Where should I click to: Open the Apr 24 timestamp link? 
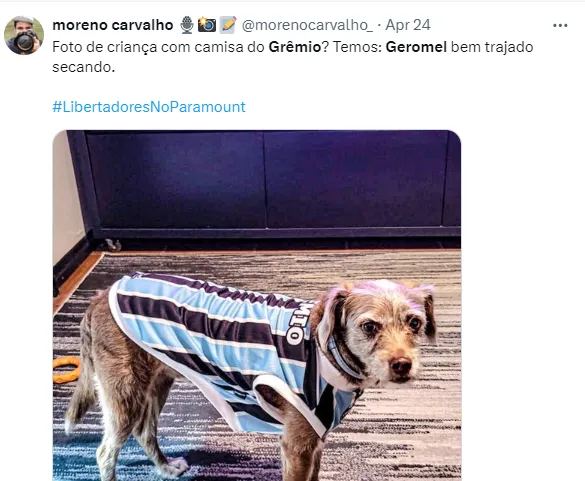tap(408, 25)
